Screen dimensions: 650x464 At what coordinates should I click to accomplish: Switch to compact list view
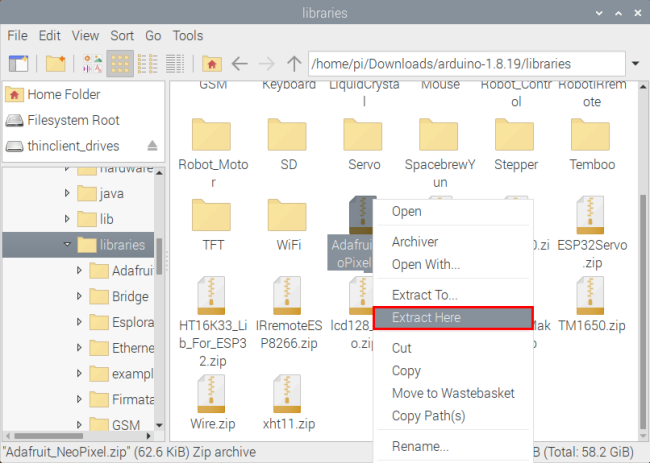pos(148,64)
